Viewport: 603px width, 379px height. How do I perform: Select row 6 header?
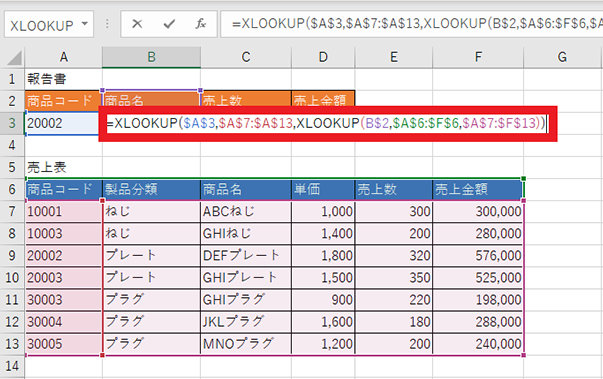(x=12, y=190)
